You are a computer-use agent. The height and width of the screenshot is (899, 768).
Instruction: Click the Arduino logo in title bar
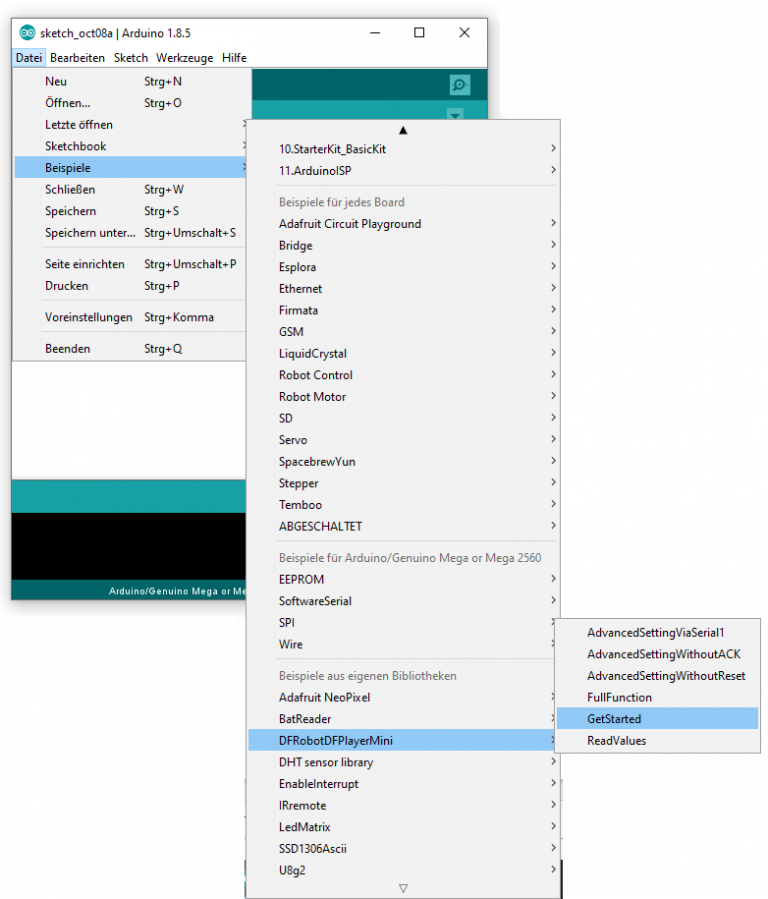[27, 33]
